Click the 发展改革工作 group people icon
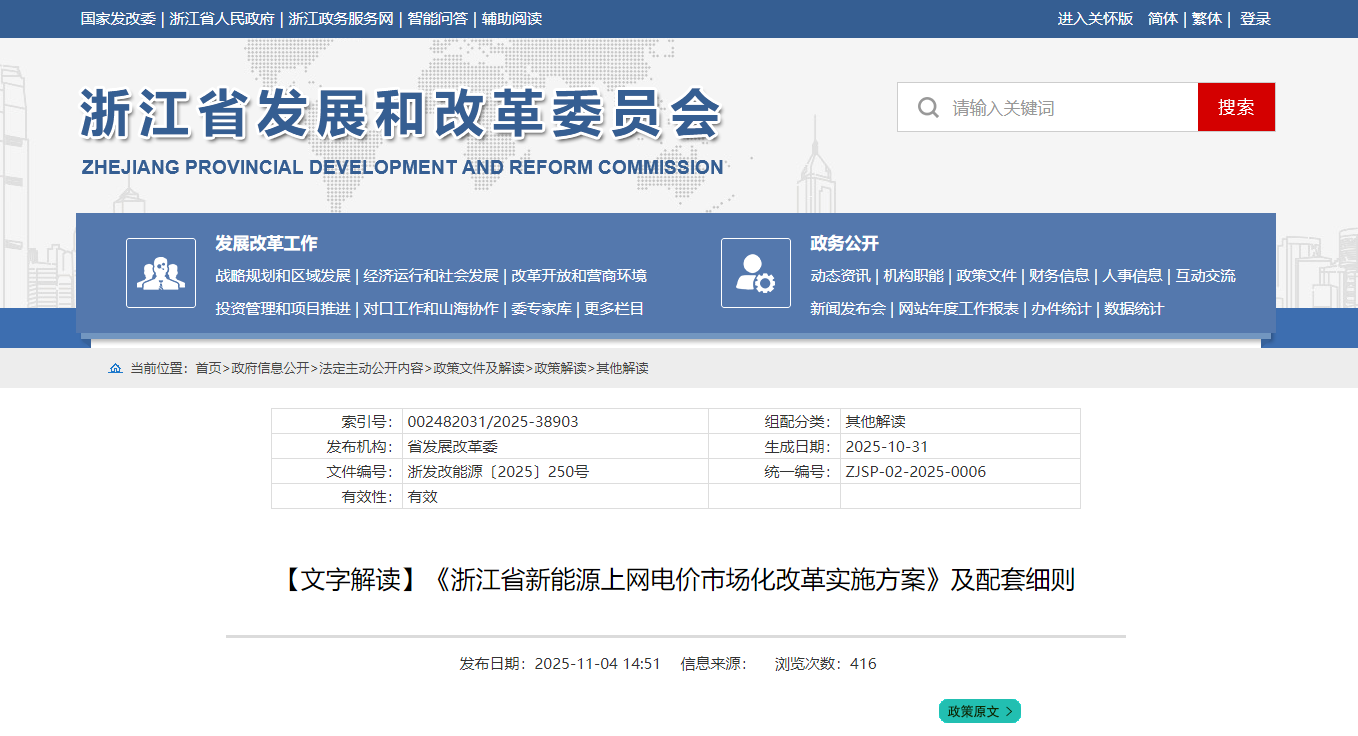The height and width of the screenshot is (736, 1358). click(x=161, y=273)
